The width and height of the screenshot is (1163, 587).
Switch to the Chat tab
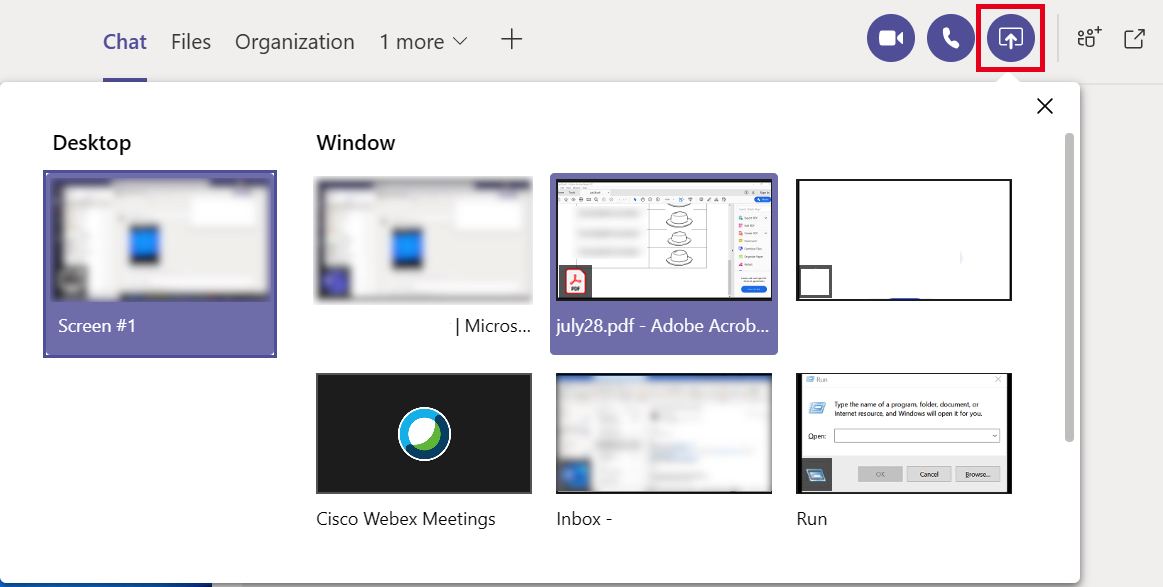point(124,41)
